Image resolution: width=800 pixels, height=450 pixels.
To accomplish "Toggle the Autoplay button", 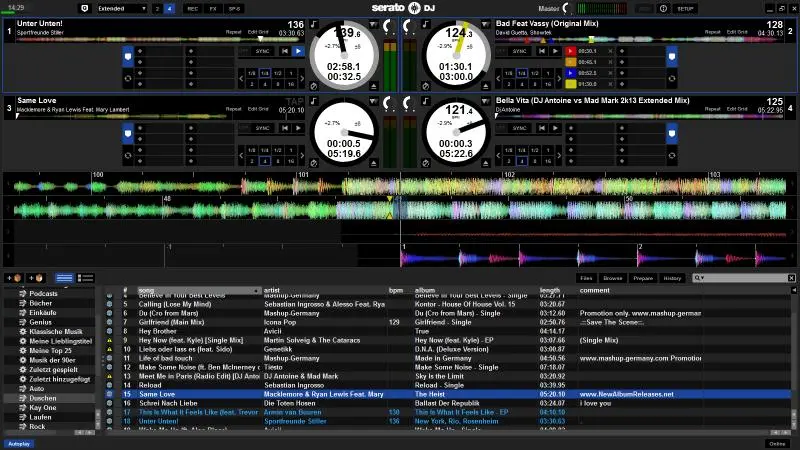I will pos(19,443).
